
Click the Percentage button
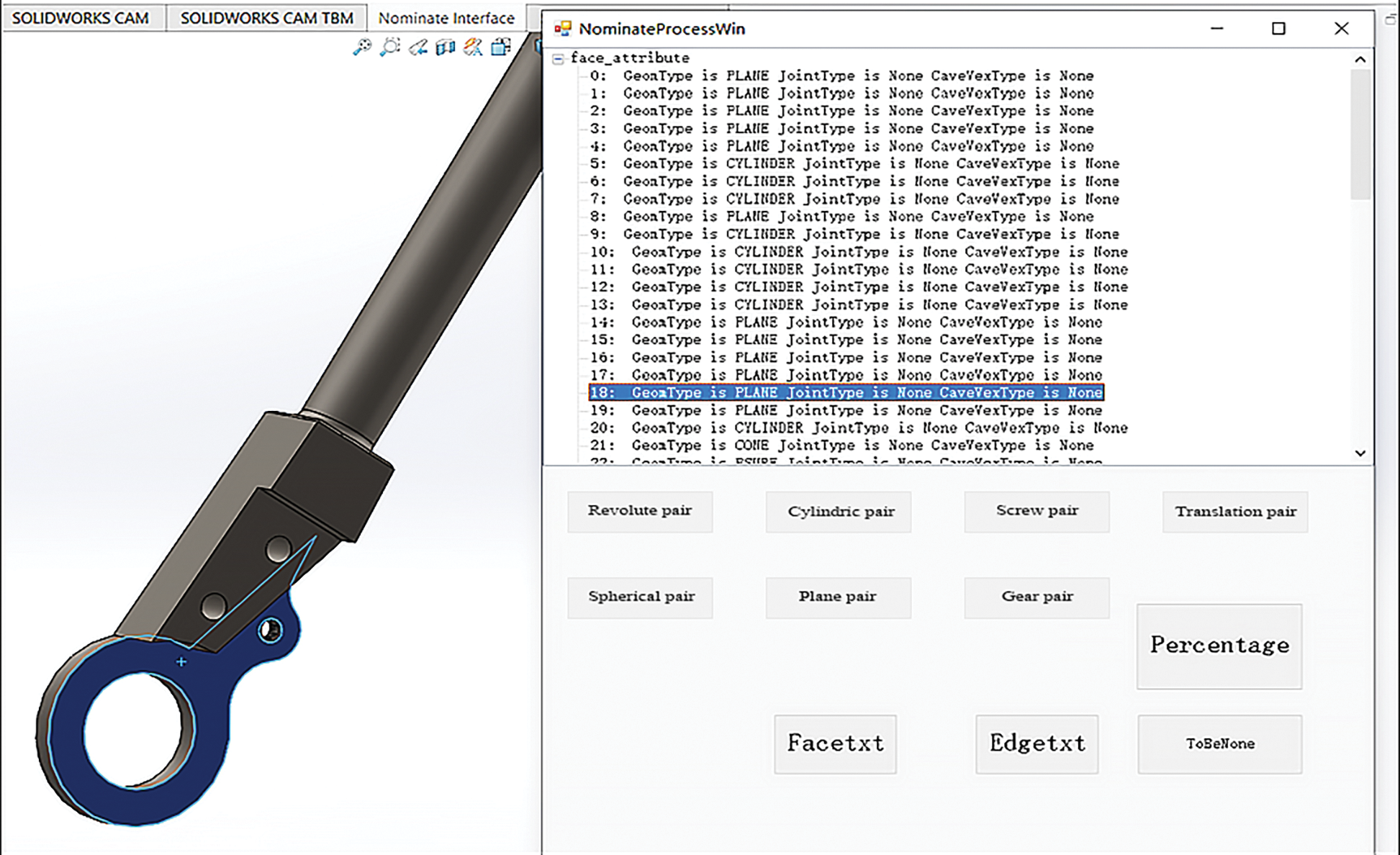point(1219,646)
